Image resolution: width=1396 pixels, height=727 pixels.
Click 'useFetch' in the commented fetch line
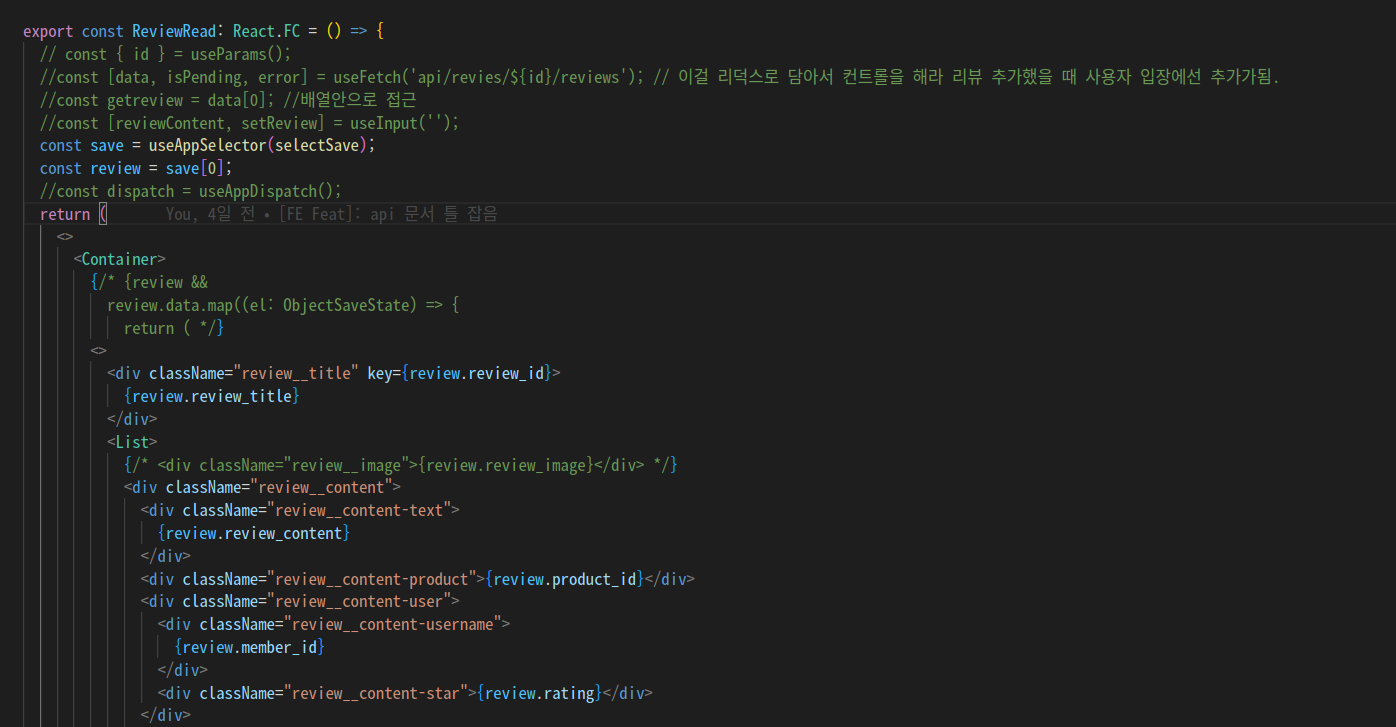tap(366, 77)
